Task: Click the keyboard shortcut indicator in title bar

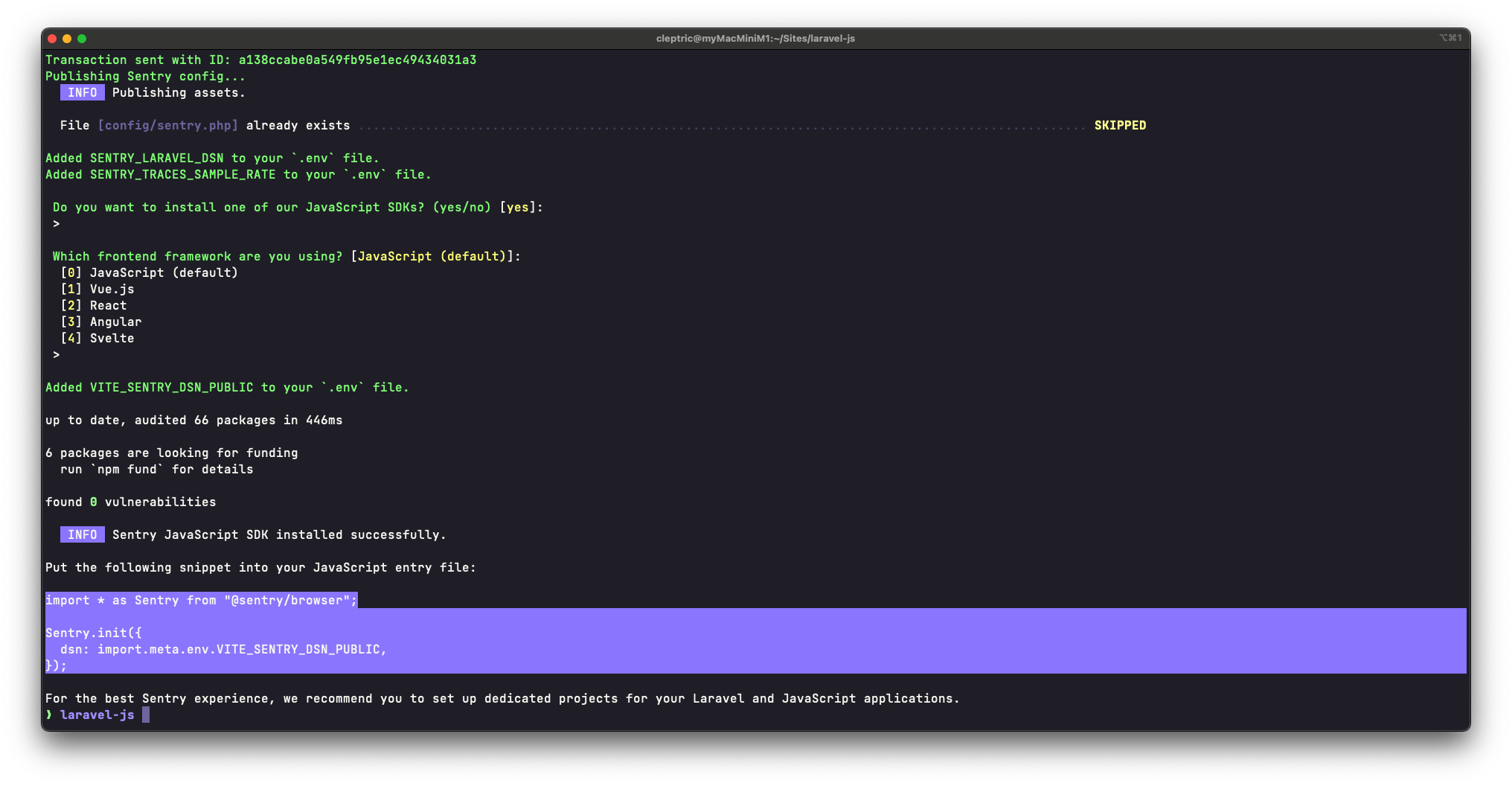Action: (x=1450, y=38)
